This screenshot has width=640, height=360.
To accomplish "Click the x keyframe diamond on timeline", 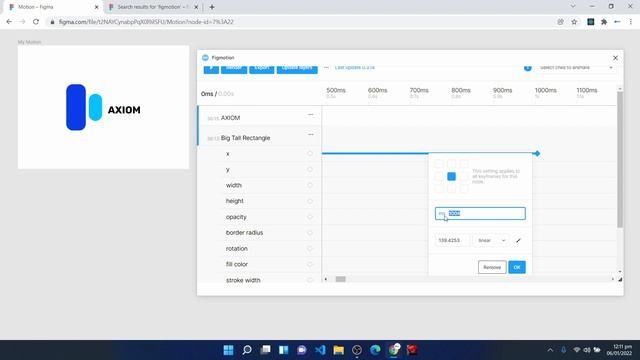I will click(x=537, y=153).
